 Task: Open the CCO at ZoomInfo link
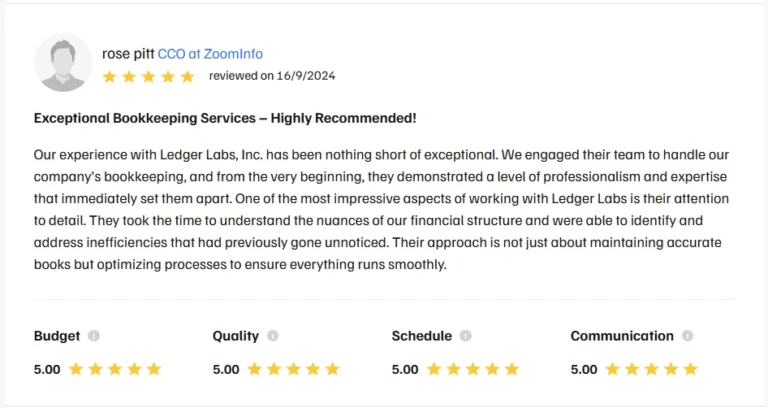tap(210, 54)
